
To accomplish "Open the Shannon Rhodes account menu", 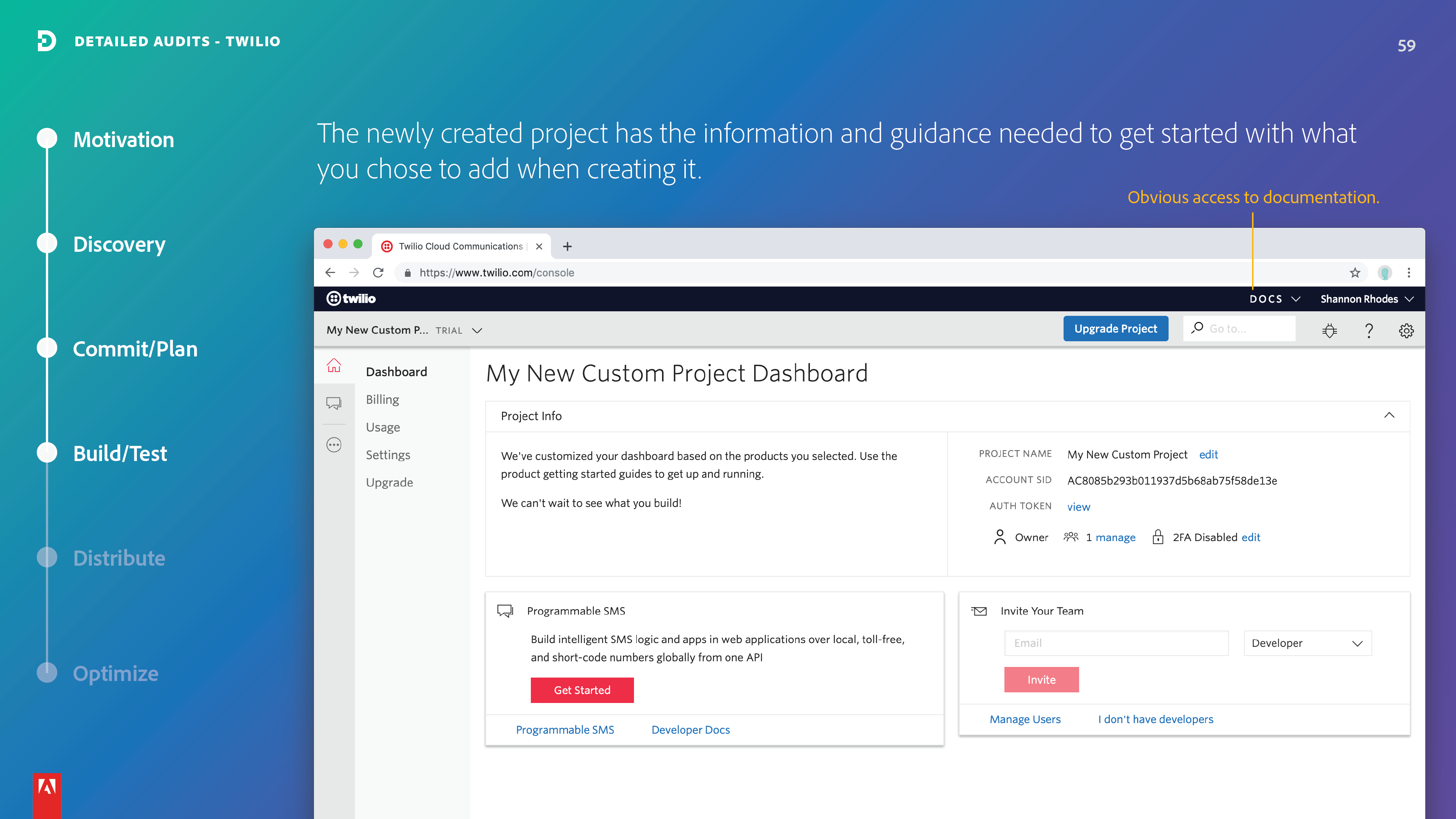I will [1367, 299].
